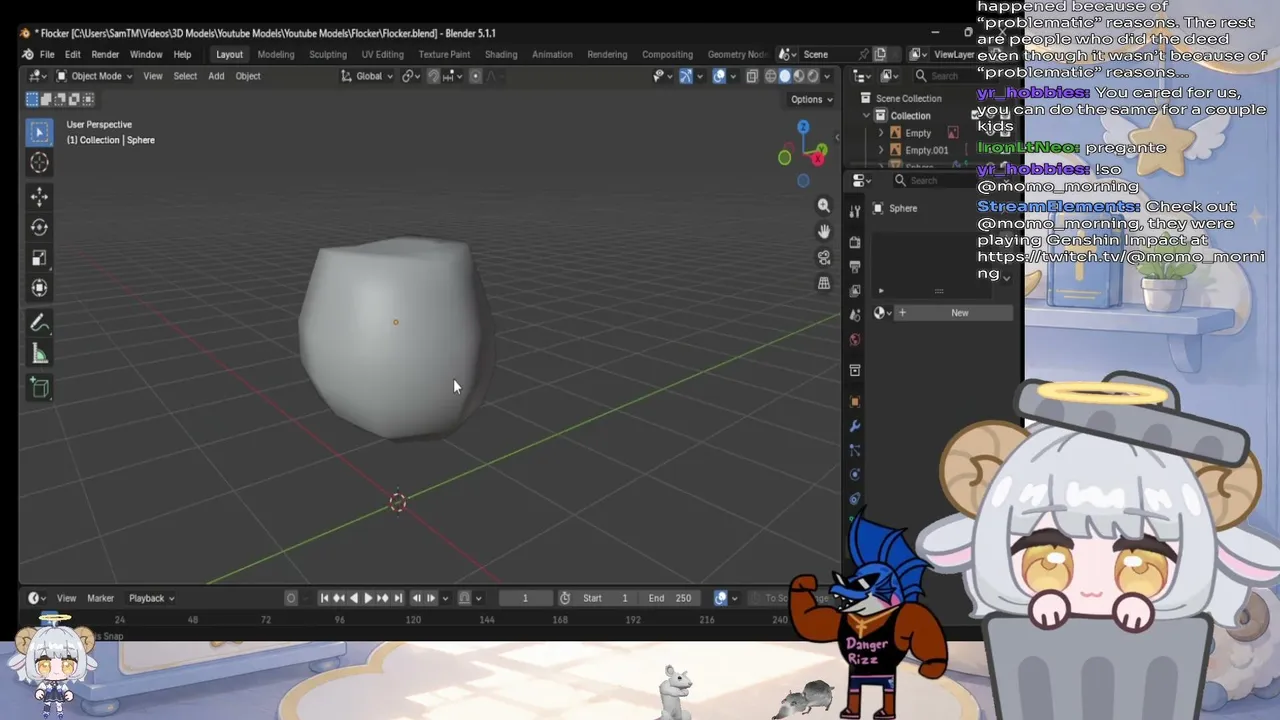Open the Edit menu
Viewport: 1280px width, 720px height.
tap(73, 54)
